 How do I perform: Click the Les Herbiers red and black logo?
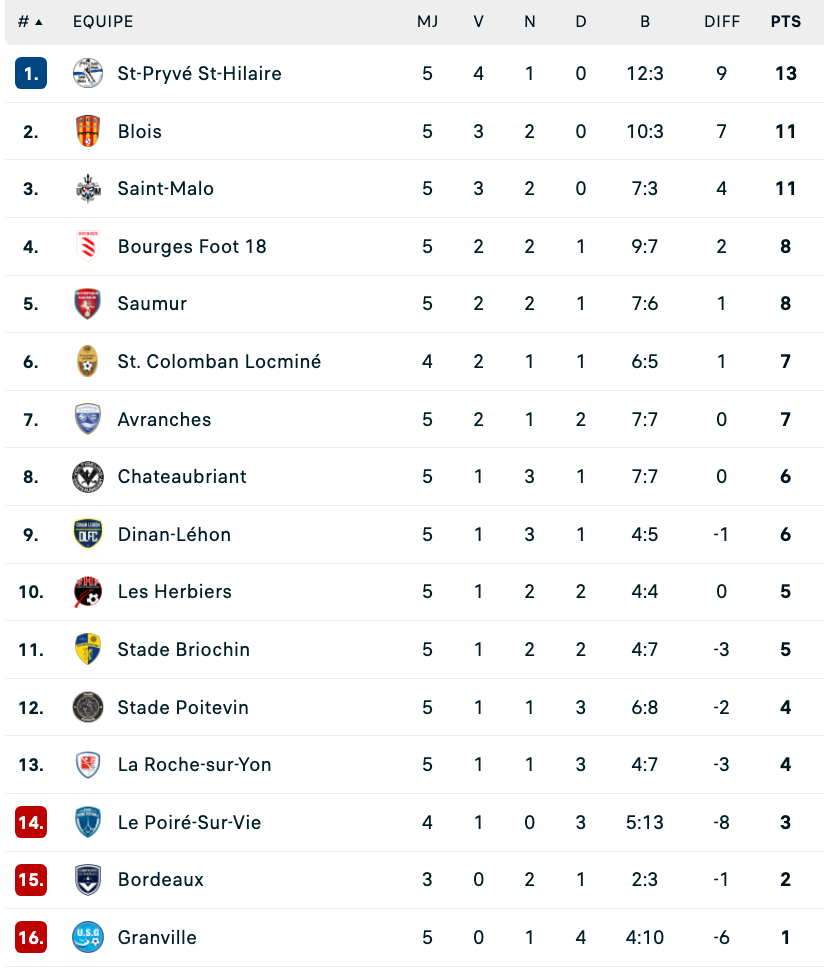[x=88, y=591]
